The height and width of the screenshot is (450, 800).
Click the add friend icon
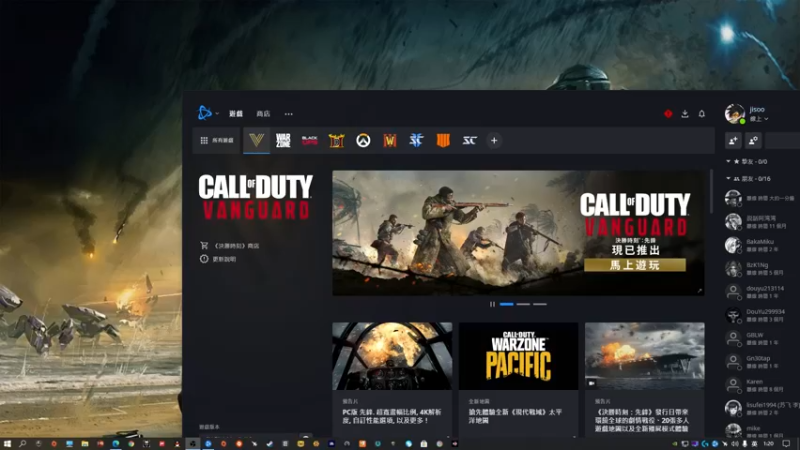point(733,140)
